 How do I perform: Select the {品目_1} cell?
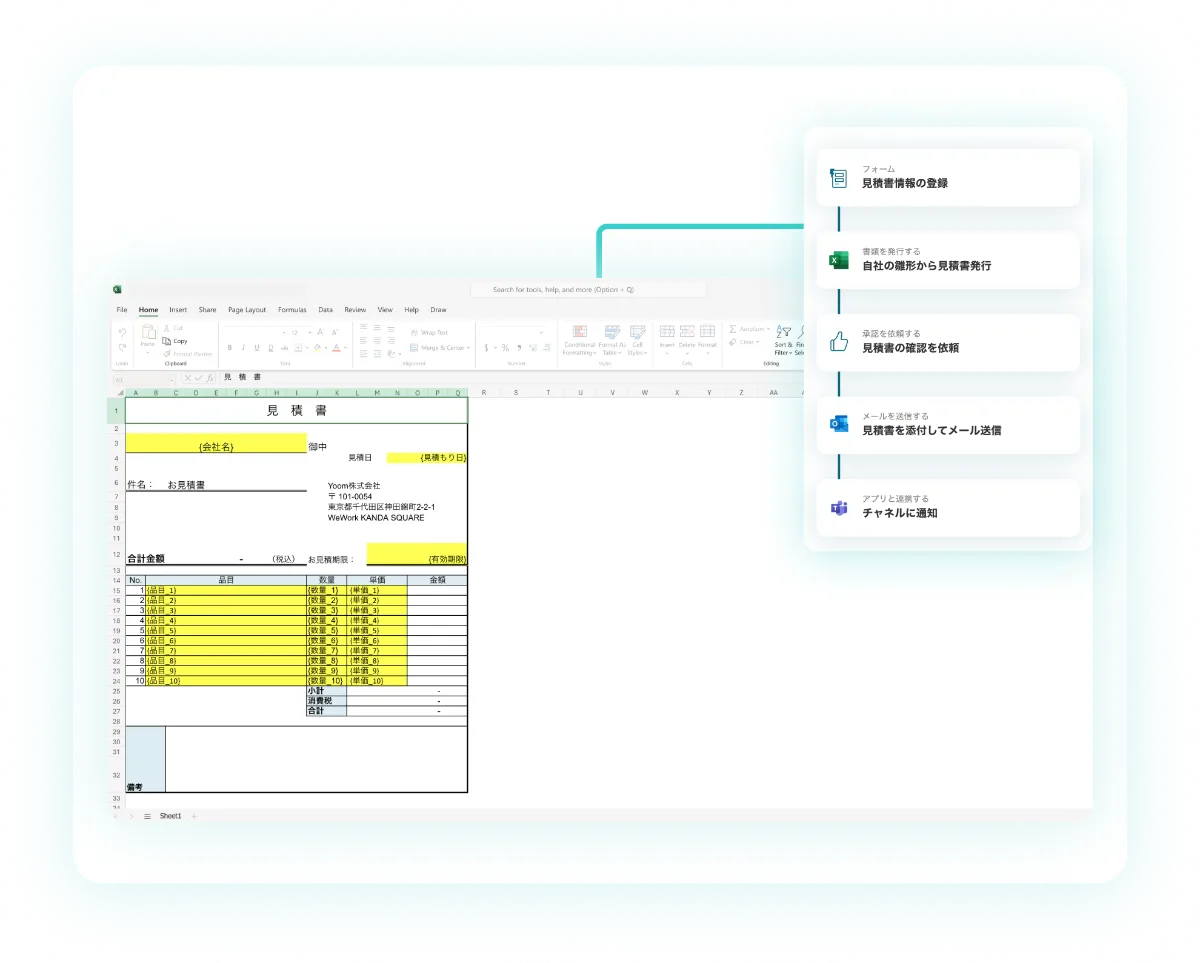(226, 590)
